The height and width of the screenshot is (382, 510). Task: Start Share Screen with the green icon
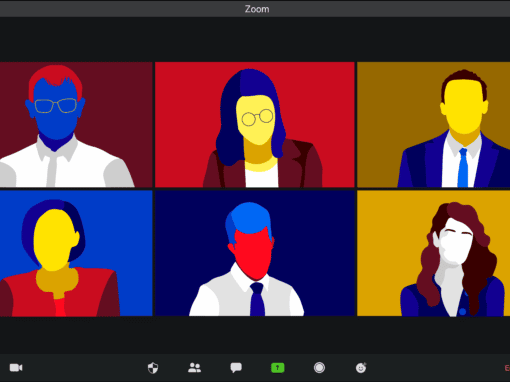pos(278,368)
